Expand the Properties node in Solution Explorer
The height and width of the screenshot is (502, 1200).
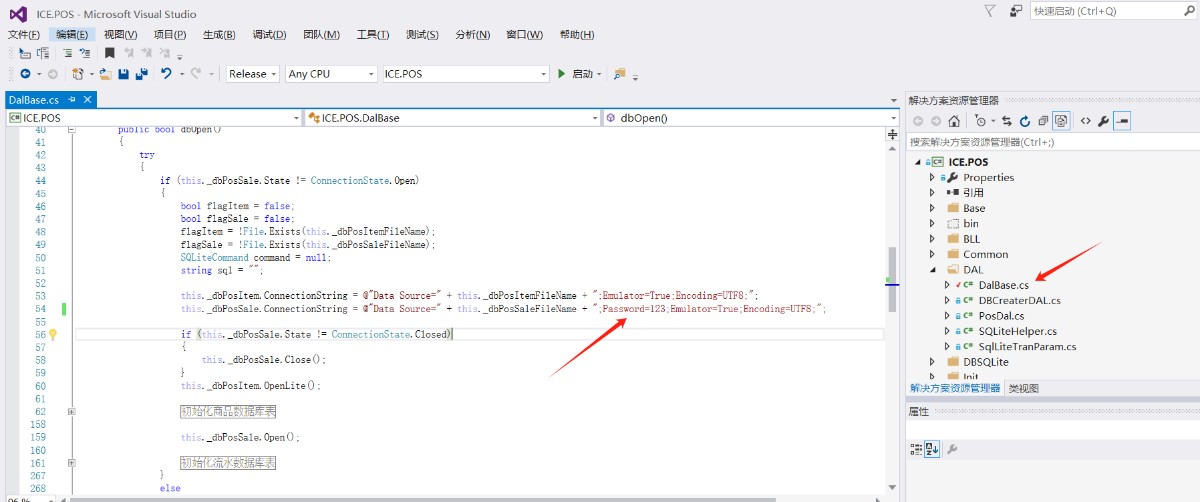(x=932, y=177)
